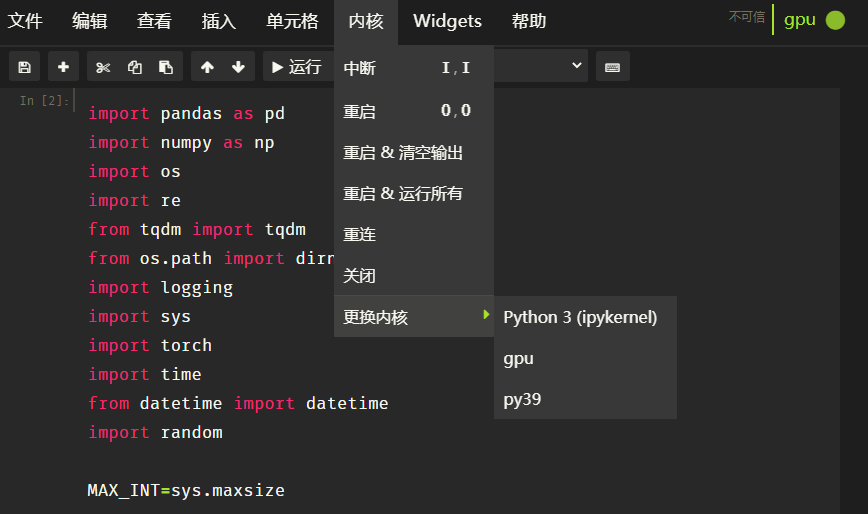The image size is (868, 514).
Task: Switch kernel to gpu in submenu
Action: tap(585, 359)
